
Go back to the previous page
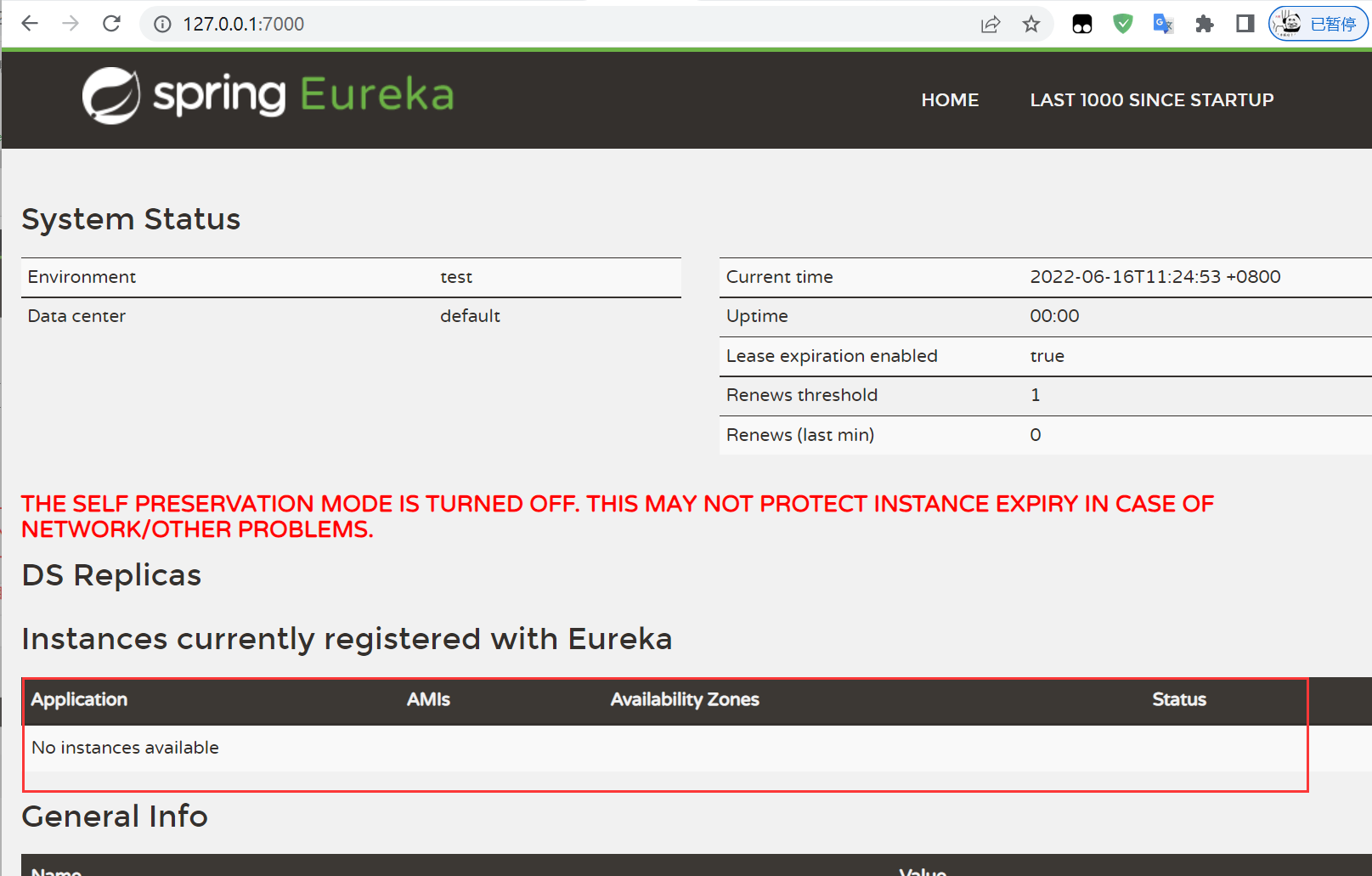[x=30, y=24]
